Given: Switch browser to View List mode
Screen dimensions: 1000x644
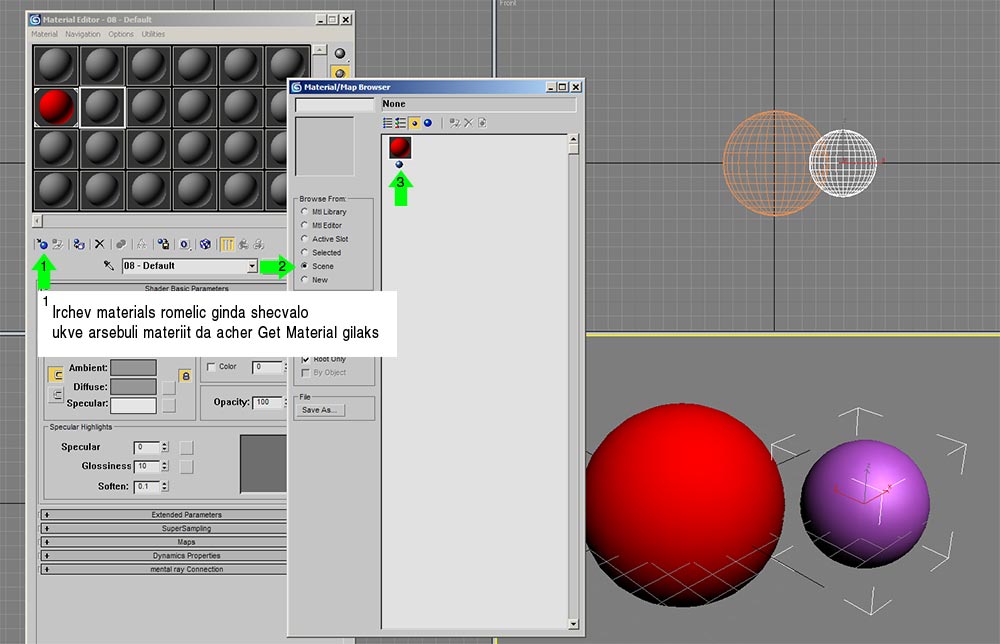Looking at the screenshot, I should [388, 123].
